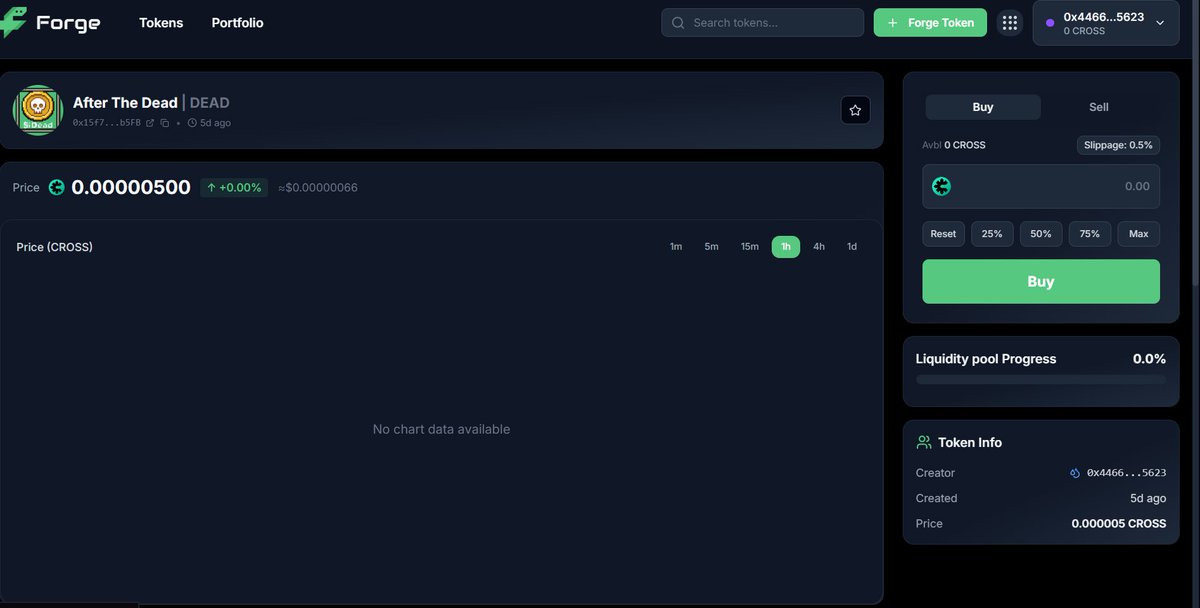1200x608 pixels.
Task: Select the 15m chart interval
Action: click(750, 247)
